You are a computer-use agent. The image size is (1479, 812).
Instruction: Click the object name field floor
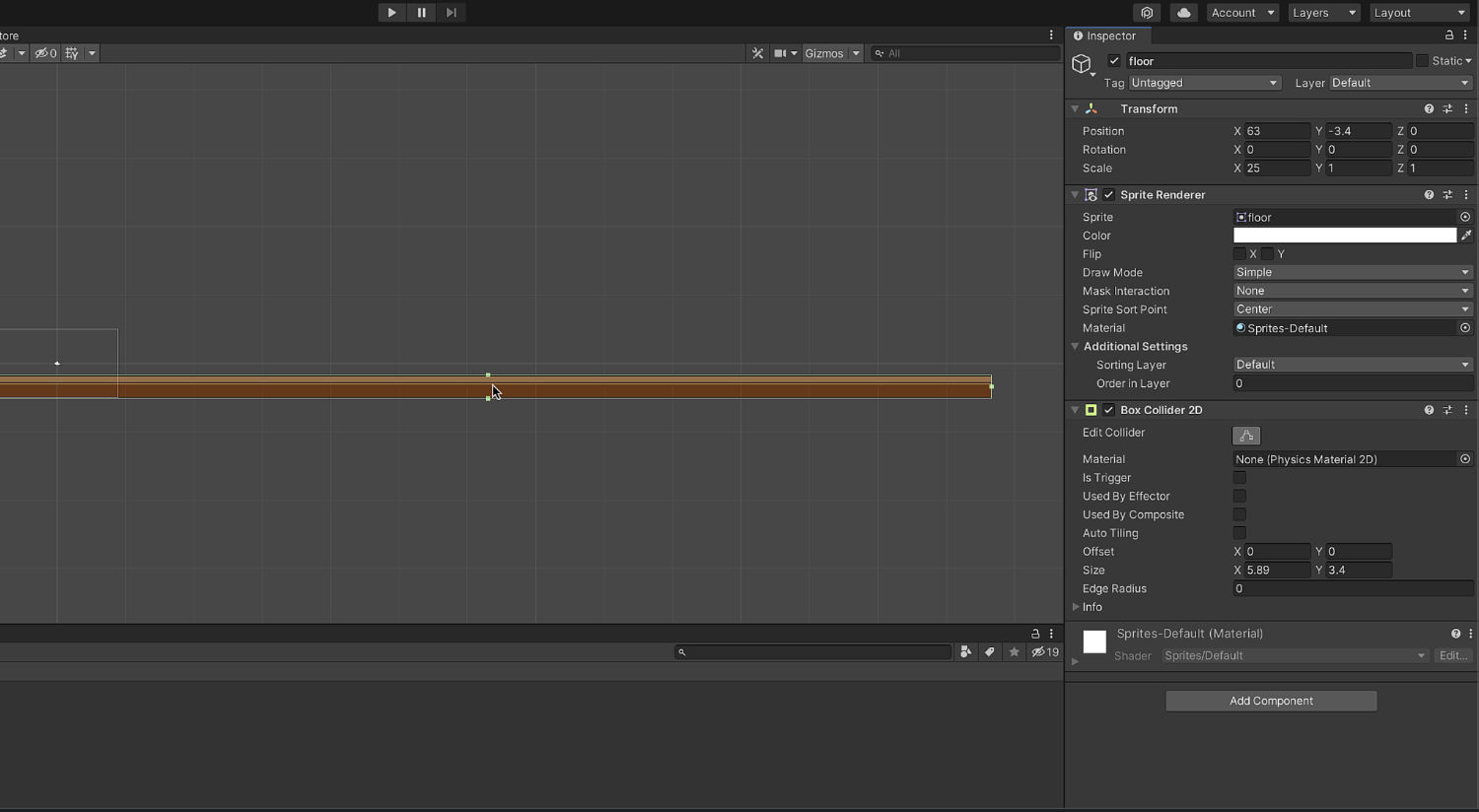pos(1268,61)
